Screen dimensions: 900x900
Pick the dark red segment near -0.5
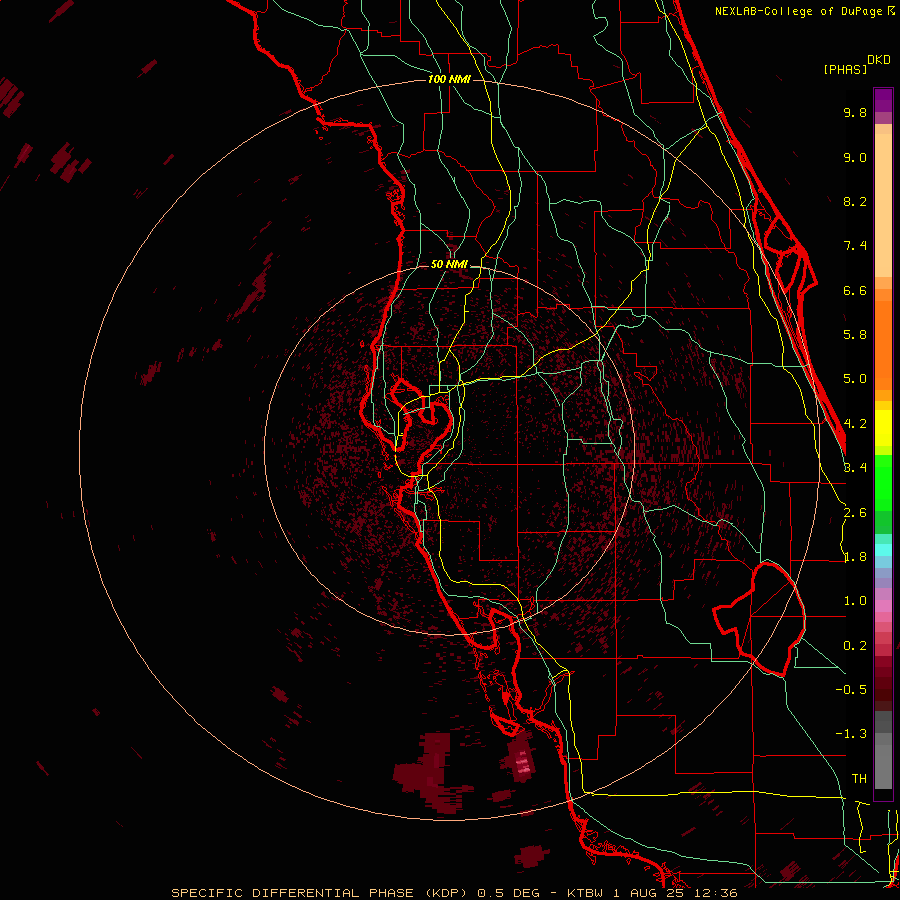[883, 689]
